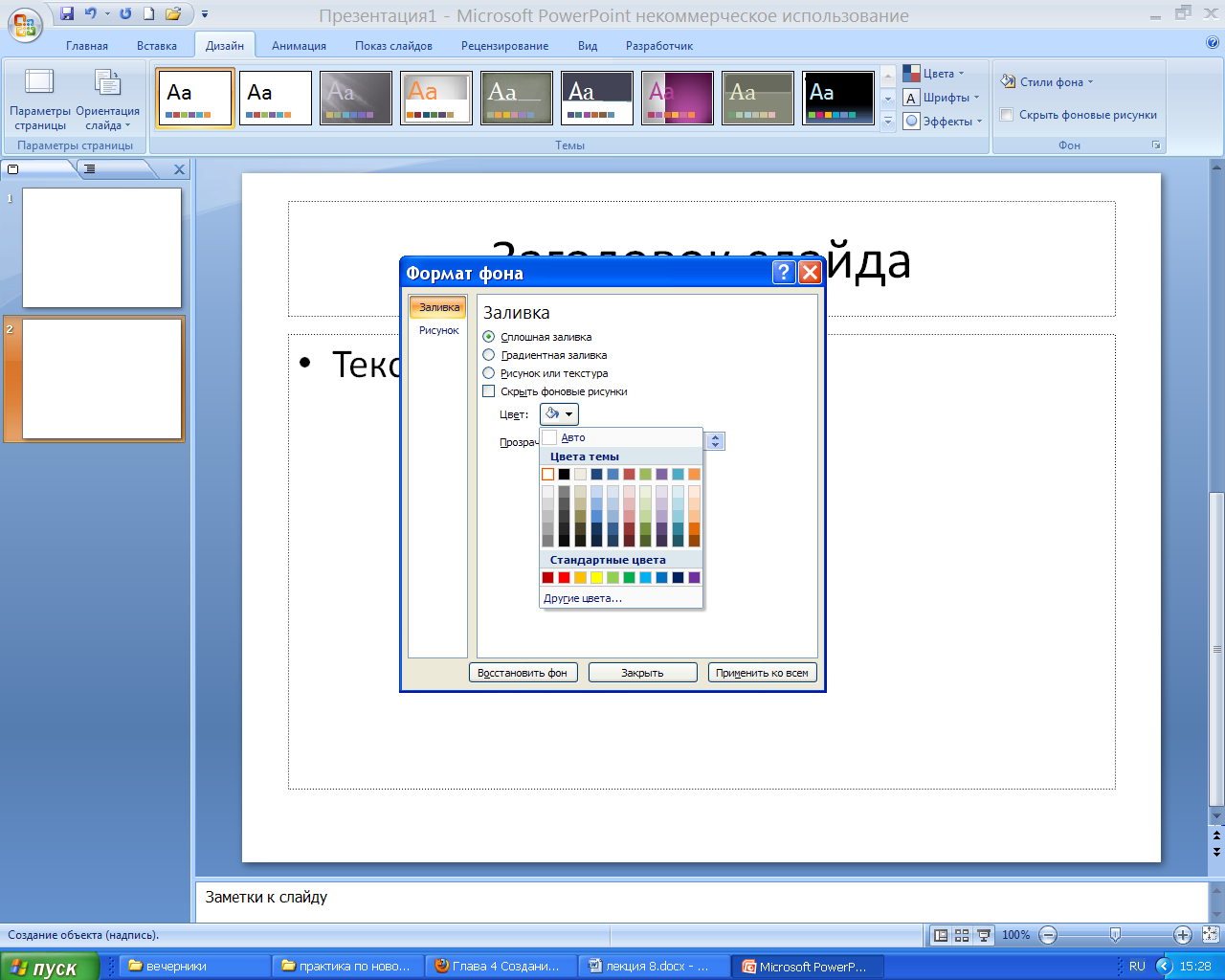Open the Шрифты theme fonts dropdown
The width and height of the screenshot is (1225, 980).
click(x=942, y=98)
